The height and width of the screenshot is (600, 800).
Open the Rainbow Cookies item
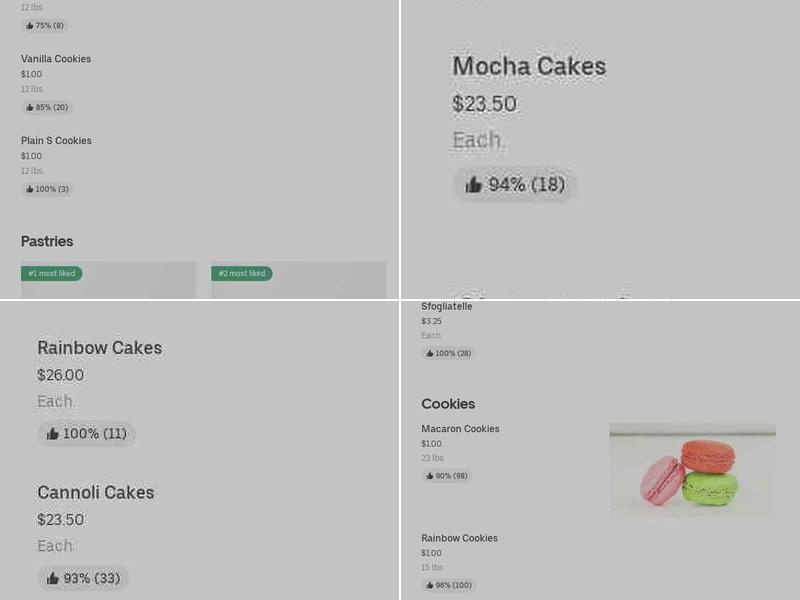(x=459, y=538)
